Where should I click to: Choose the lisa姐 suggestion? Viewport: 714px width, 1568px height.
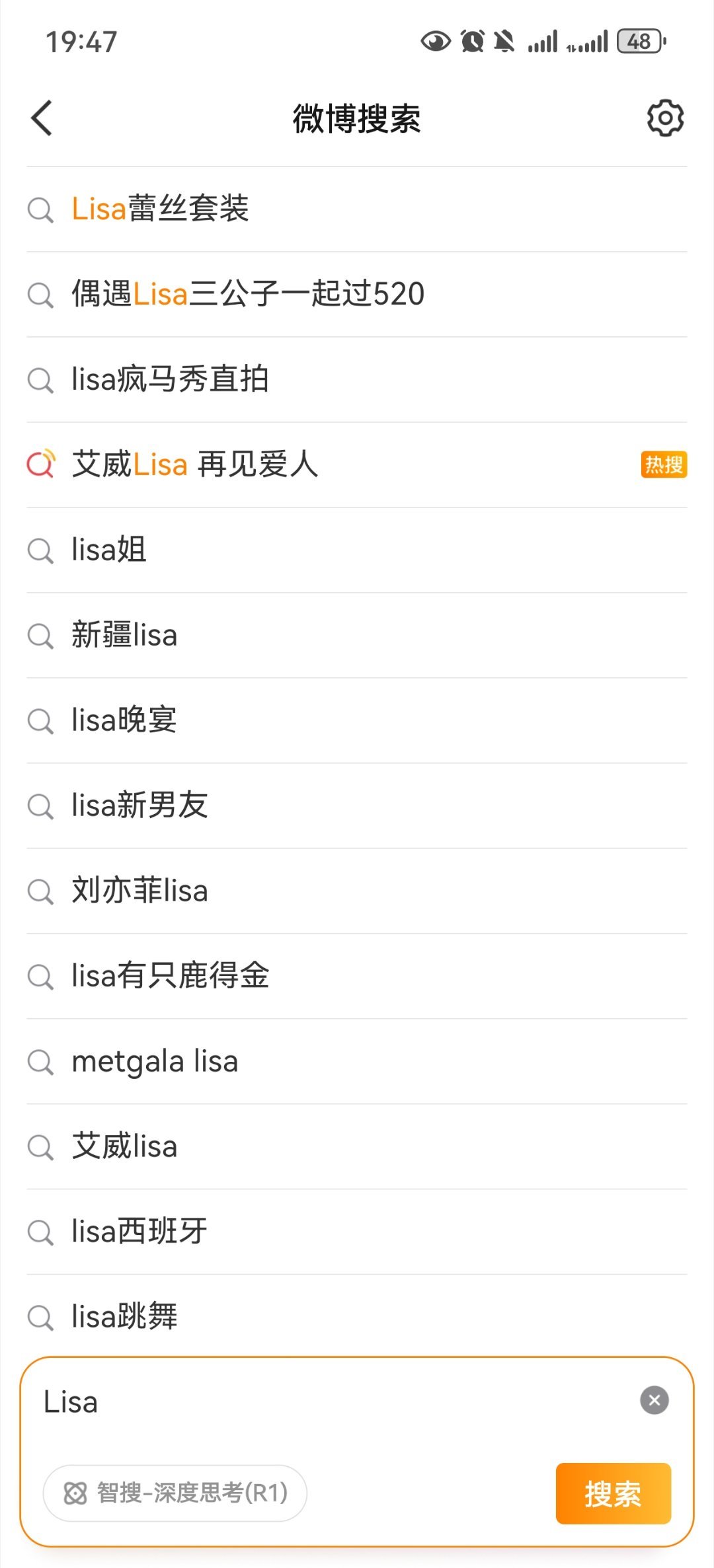pyautogui.click(x=357, y=550)
